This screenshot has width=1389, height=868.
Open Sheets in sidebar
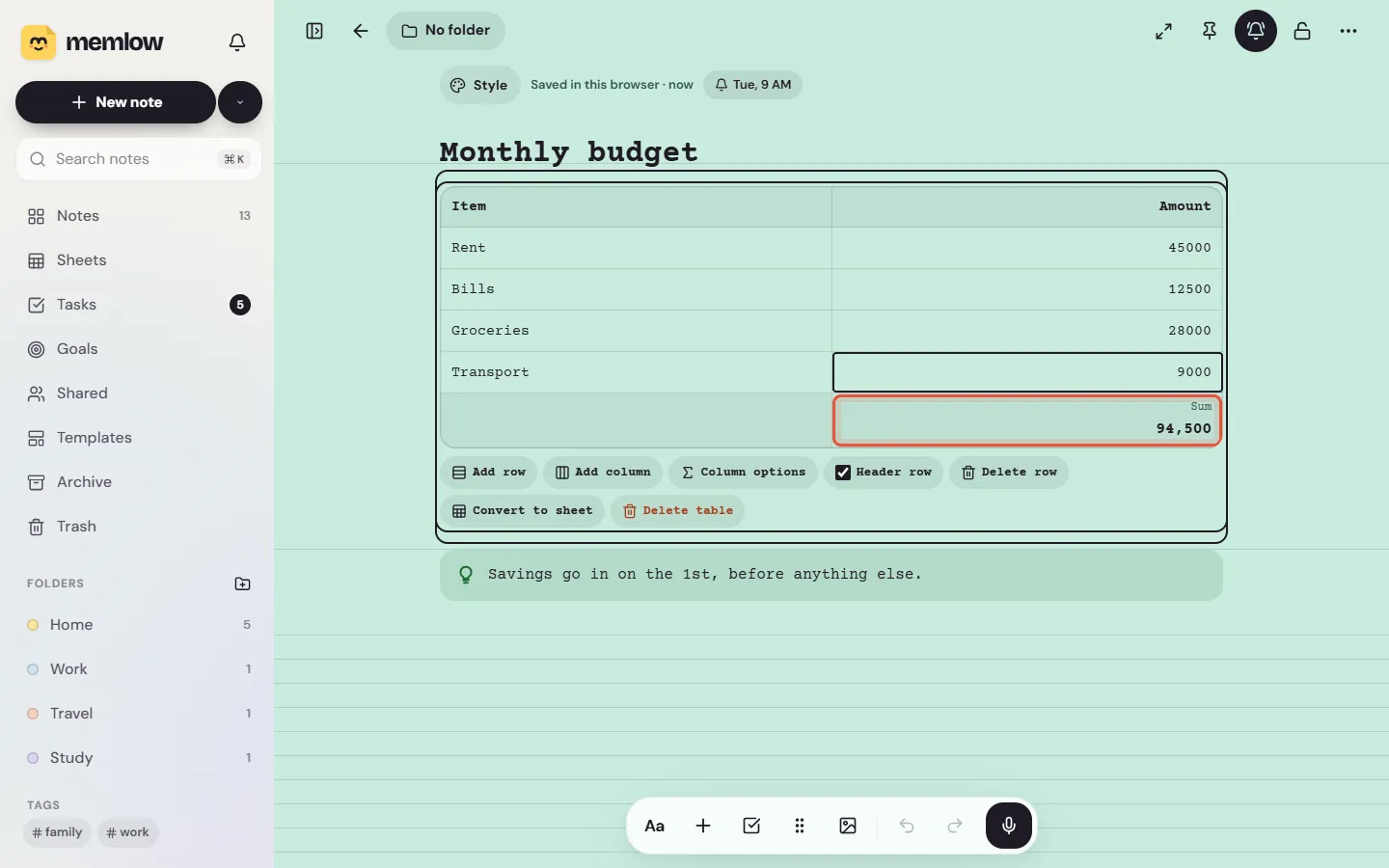(x=139, y=260)
